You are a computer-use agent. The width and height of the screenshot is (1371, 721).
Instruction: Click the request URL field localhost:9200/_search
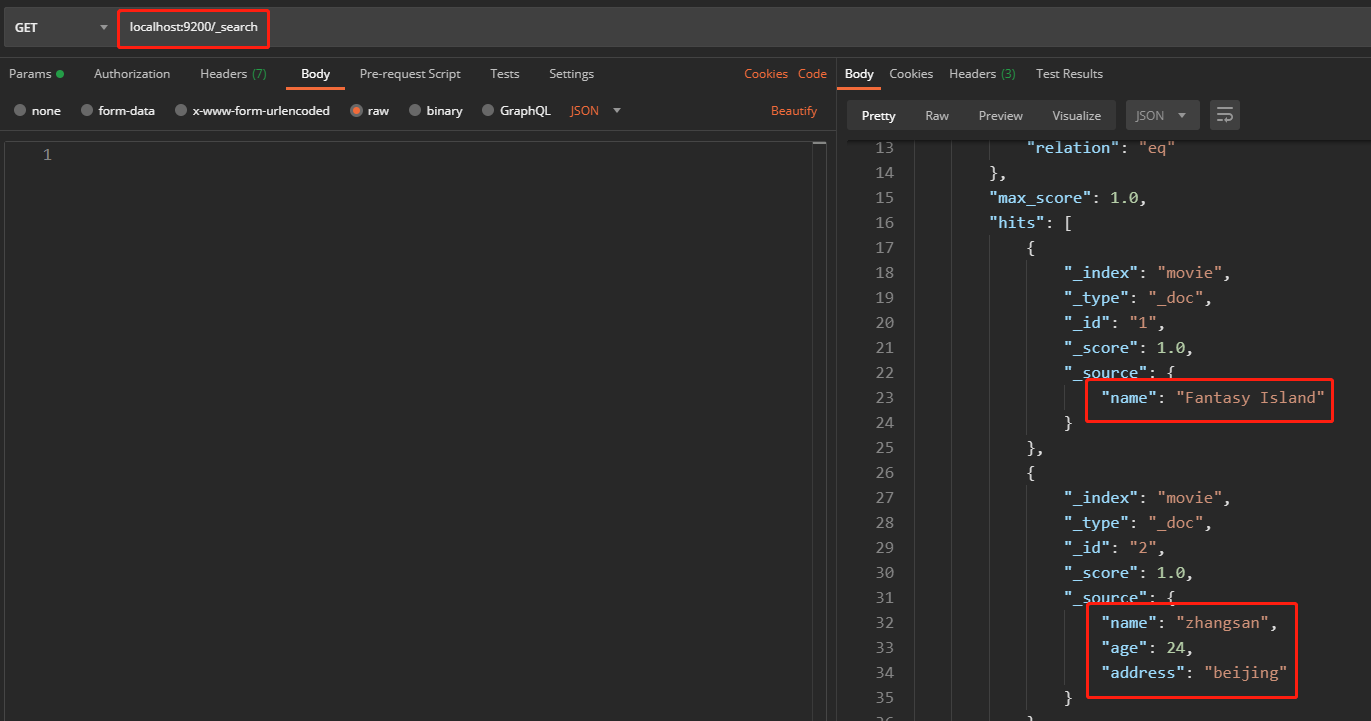pyautogui.click(x=193, y=28)
